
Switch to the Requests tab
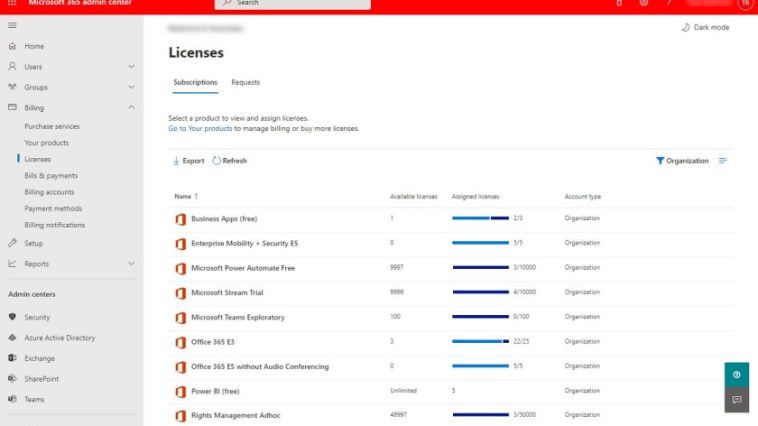click(x=245, y=82)
